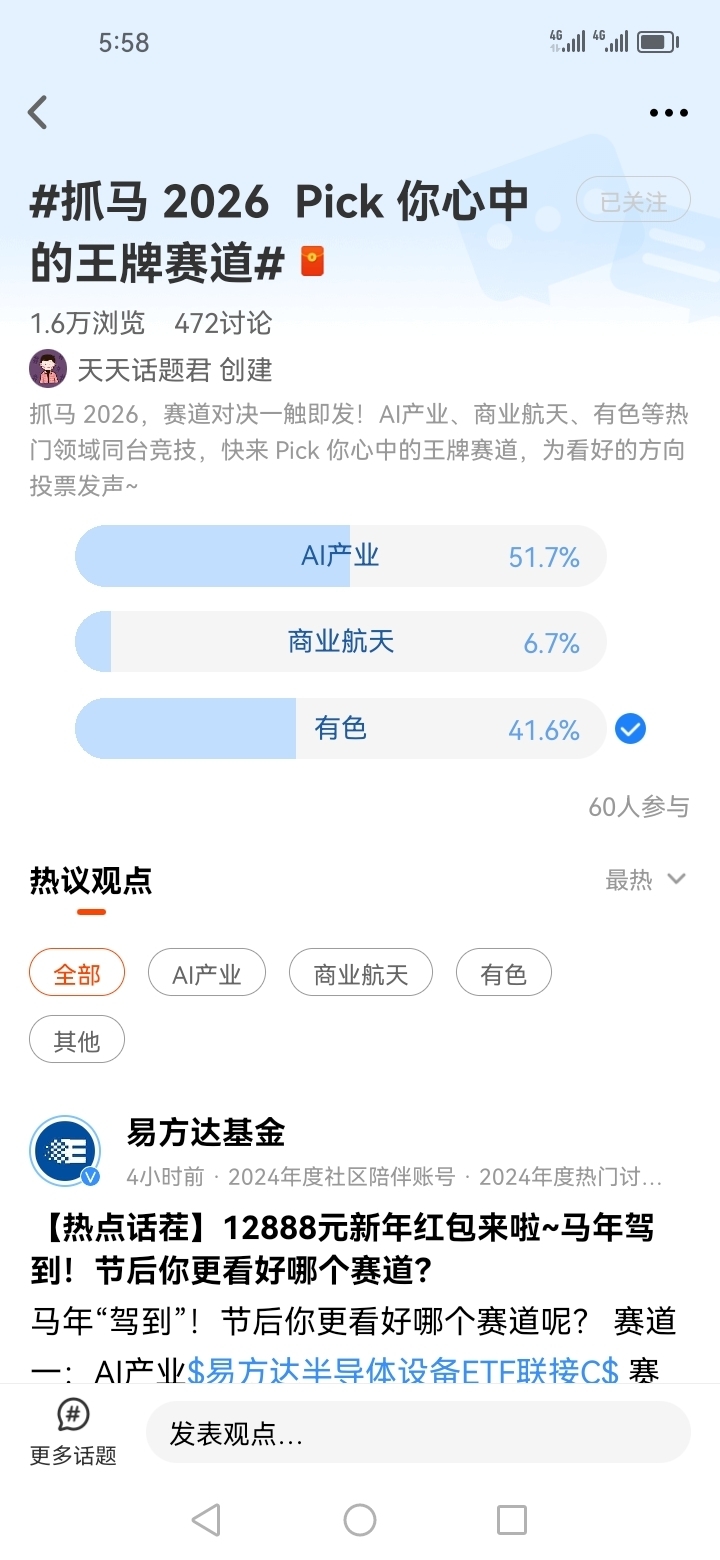Image resolution: width=720 pixels, height=1560 pixels.
Task: Open 易方达基金 profile avatar
Action: tap(65, 1152)
